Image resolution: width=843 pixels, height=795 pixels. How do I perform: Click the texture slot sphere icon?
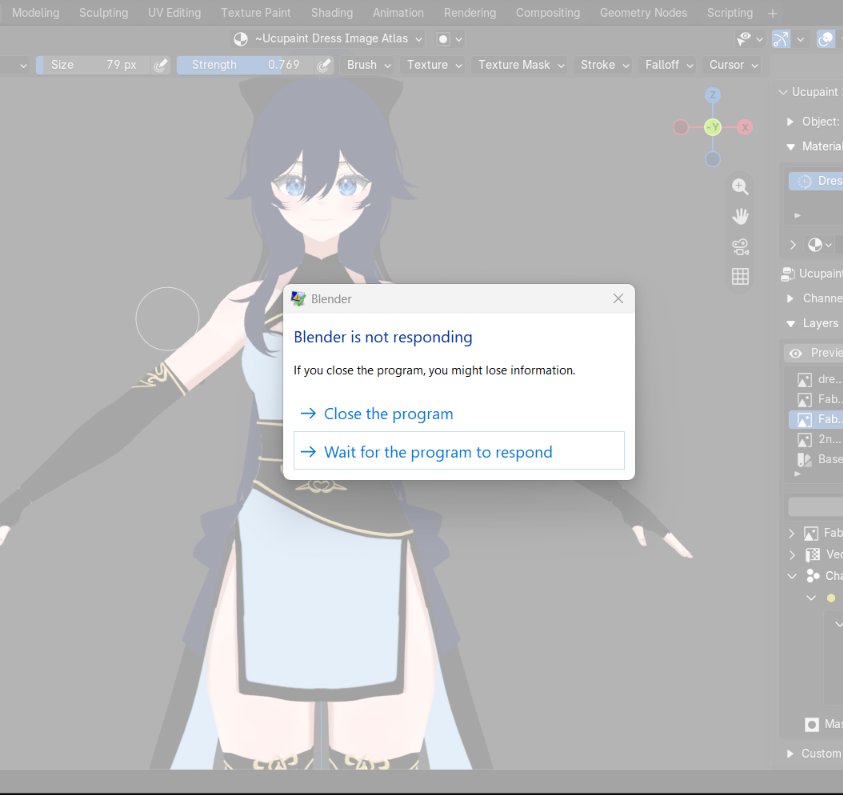click(x=240, y=39)
